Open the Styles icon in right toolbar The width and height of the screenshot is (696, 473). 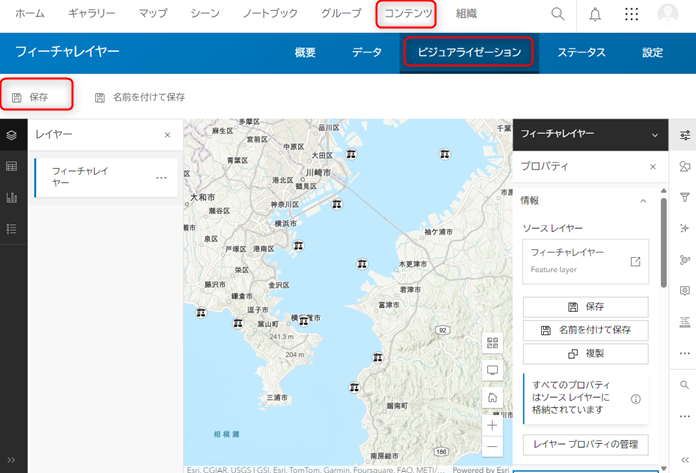[x=685, y=166]
